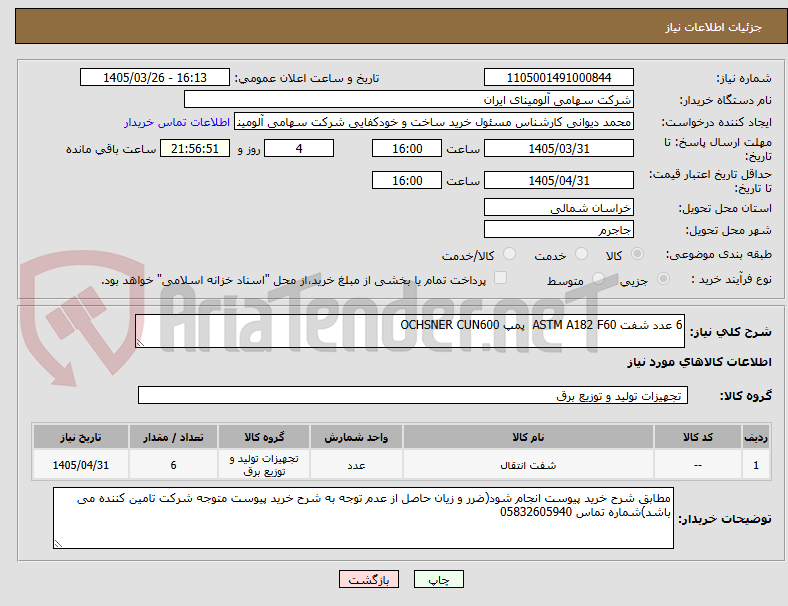Image resolution: width=788 pixels, height=606 pixels.
Task: Select the خدمت radio button
Action: point(581,254)
